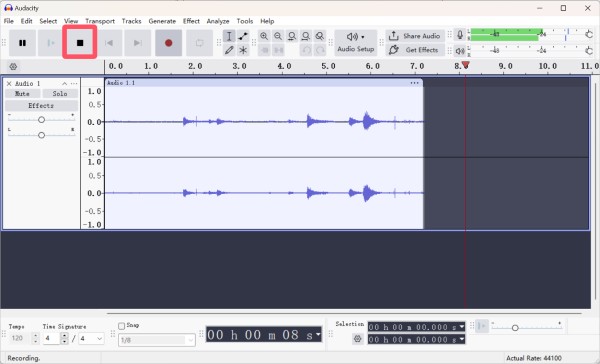Open the File menu
The width and height of the screenshot is (600, 364).
tap(8, 21)
